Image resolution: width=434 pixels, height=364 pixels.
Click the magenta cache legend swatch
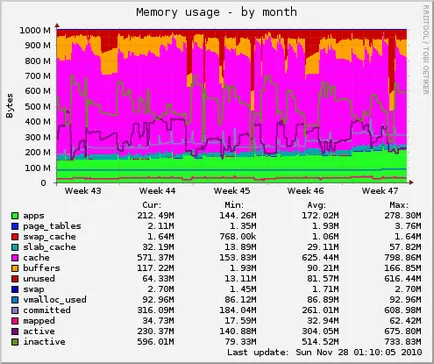[x=15, y=258]
